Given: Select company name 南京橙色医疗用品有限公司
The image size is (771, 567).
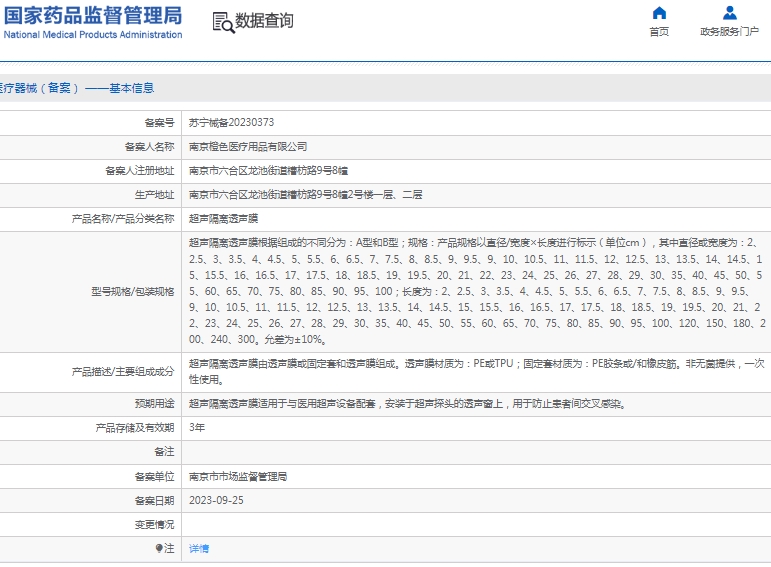Looking at the screenshot, I should coord(248,147).
